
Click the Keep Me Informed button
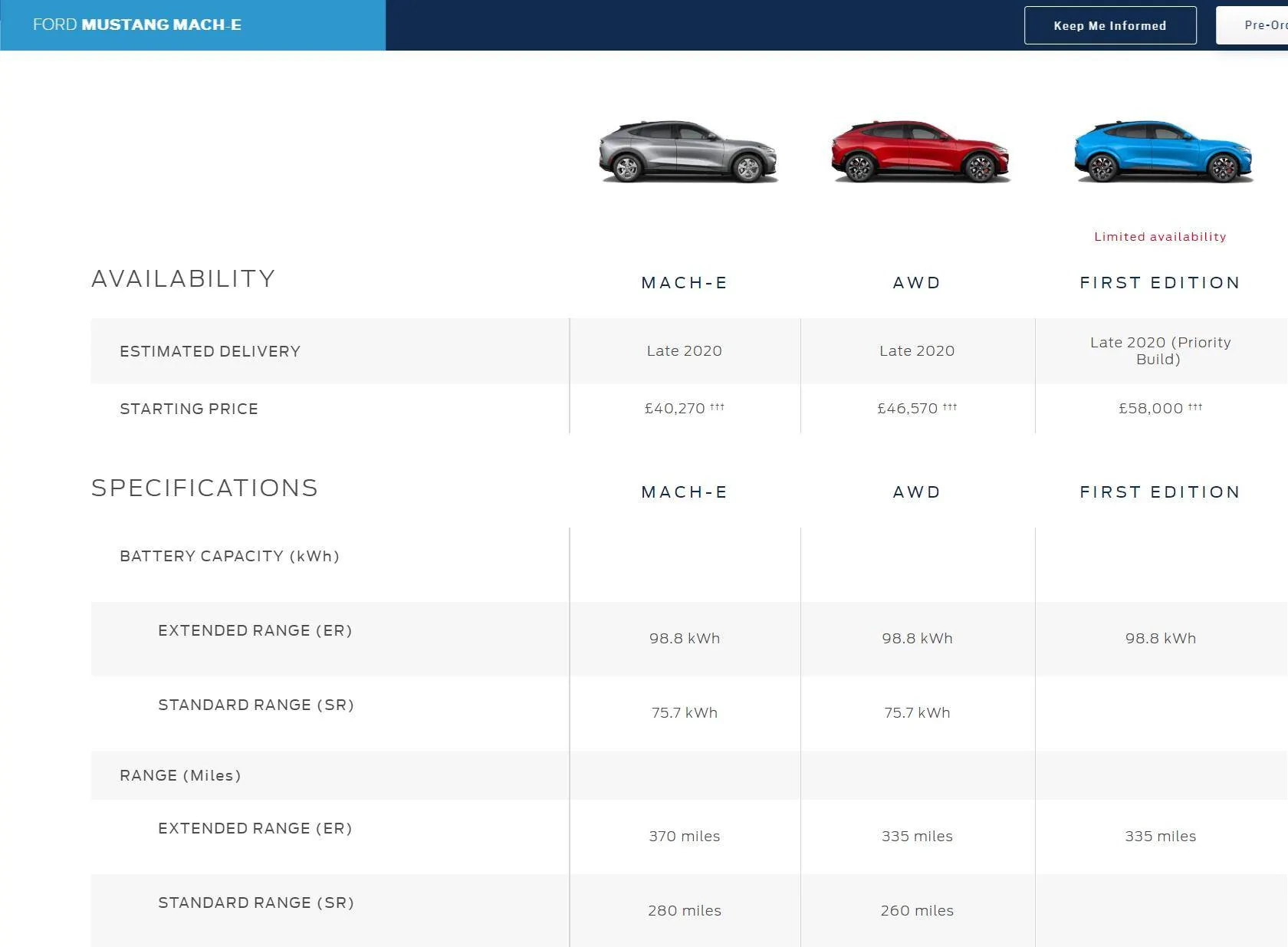pos(1110,25)
